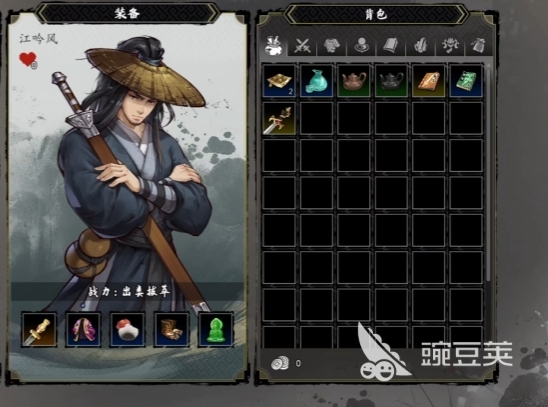Viewport: 548px width, 407px height.
Task: Select the golden chessboard item
Action: pos(279,81)
